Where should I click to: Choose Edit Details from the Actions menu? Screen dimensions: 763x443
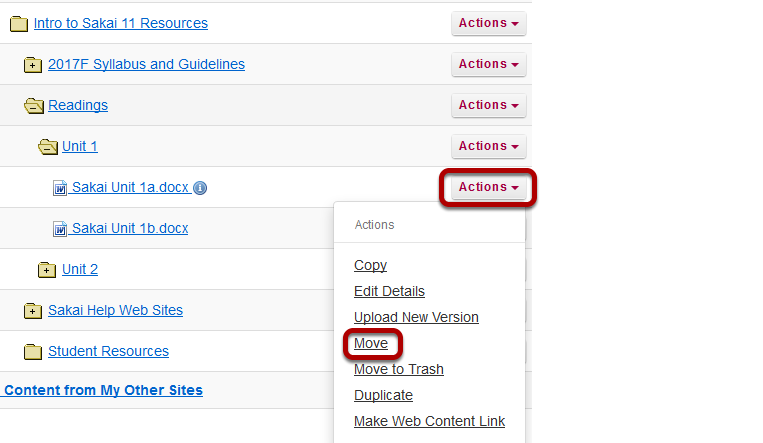click(x=389, y=291)
